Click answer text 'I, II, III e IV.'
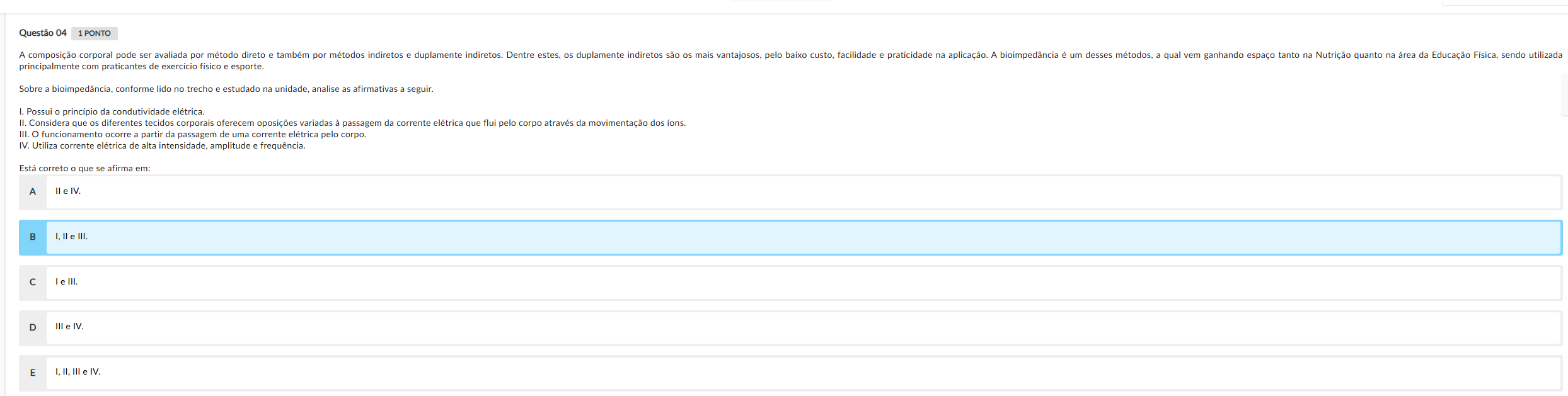Viewport: 1568px width, 396px height. click(x=78, y=372)
